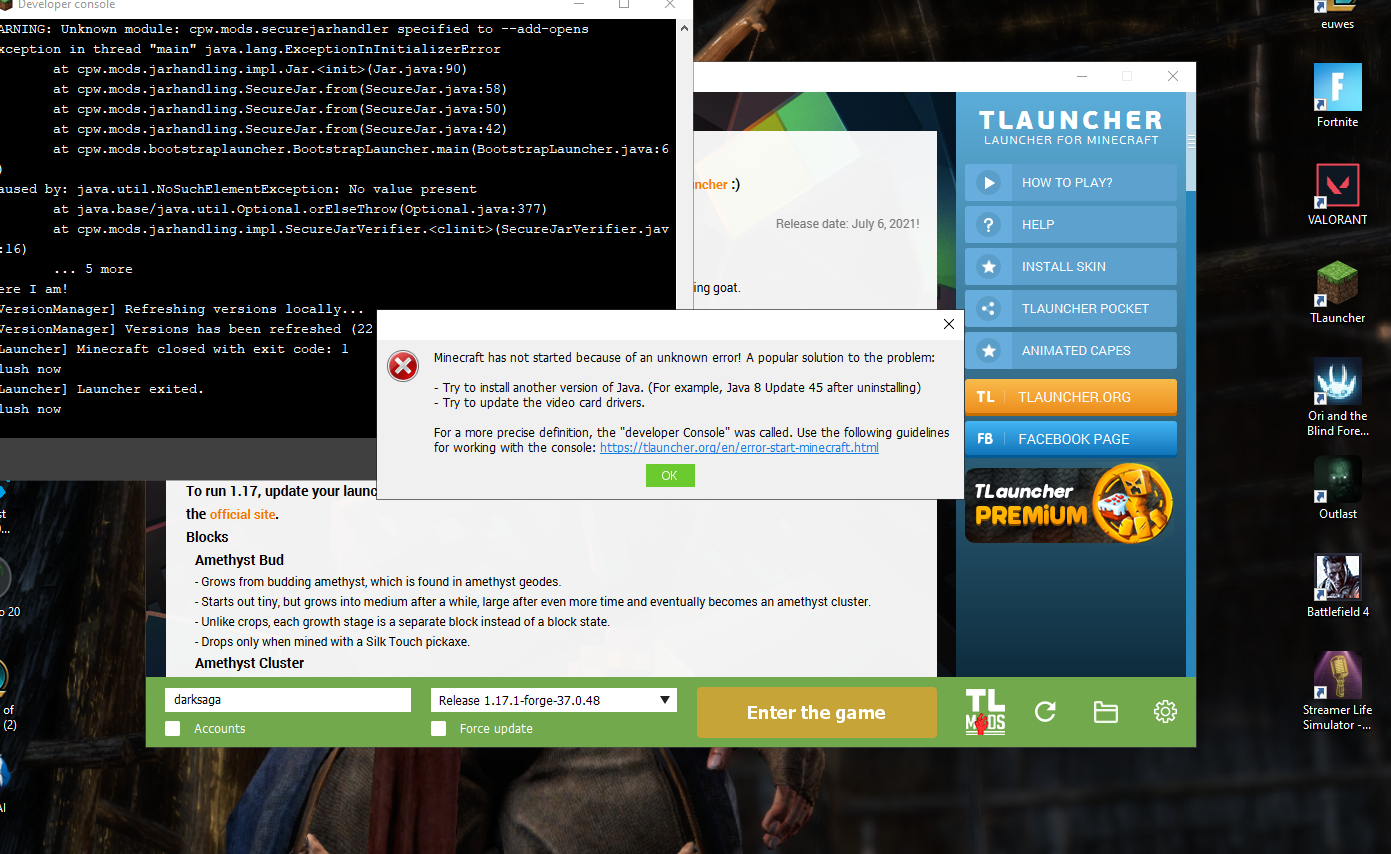Open the FACEBOOK PAGE button

pyautogui.click(x=1070, y=439)
